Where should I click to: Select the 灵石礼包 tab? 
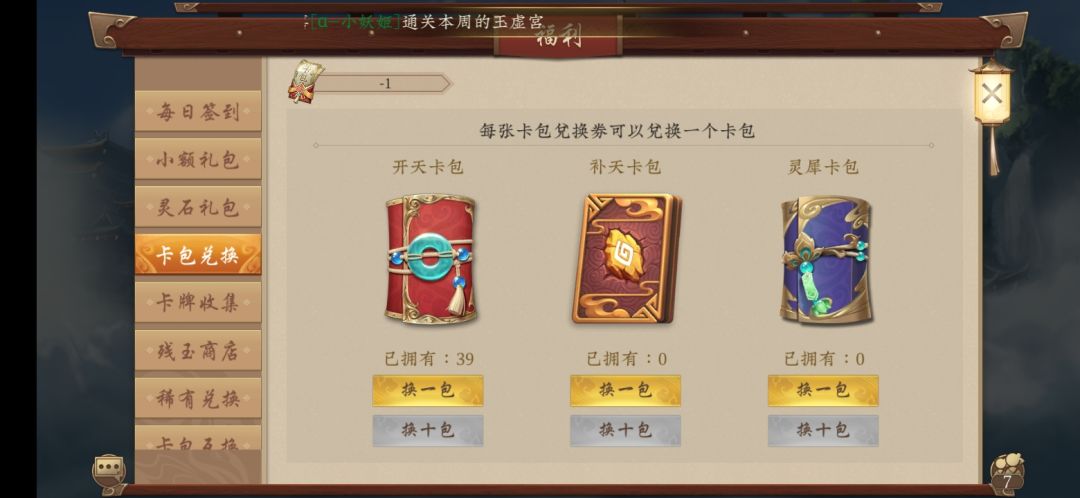pos(198,207)
